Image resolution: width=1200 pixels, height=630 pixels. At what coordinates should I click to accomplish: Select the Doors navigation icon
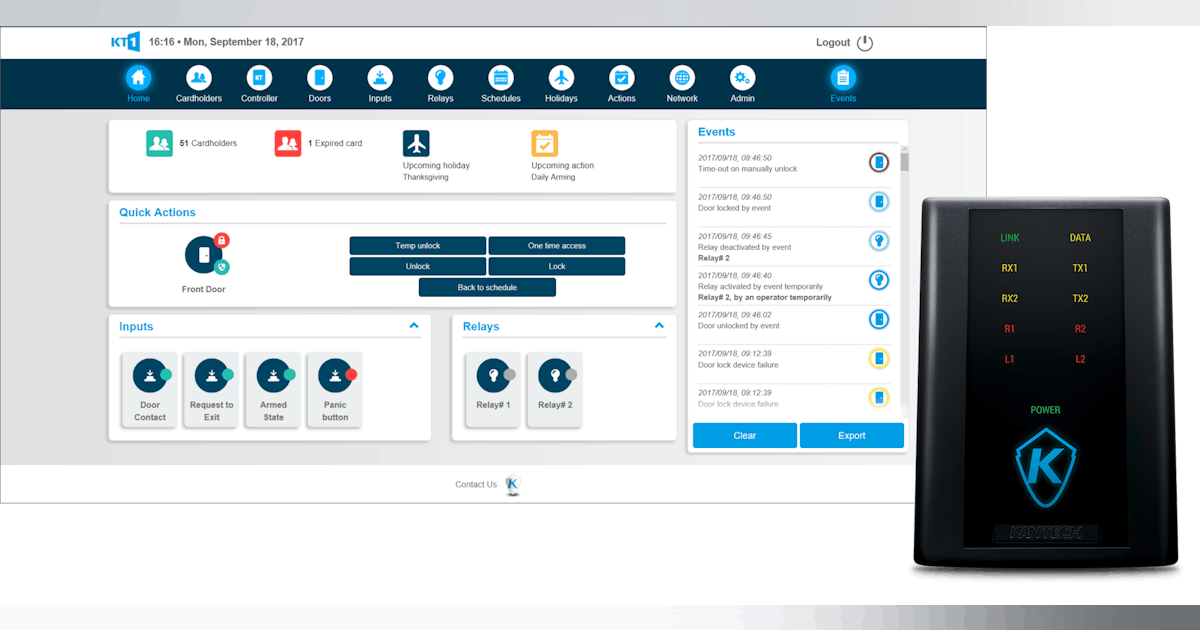click(x=319, y=77)
